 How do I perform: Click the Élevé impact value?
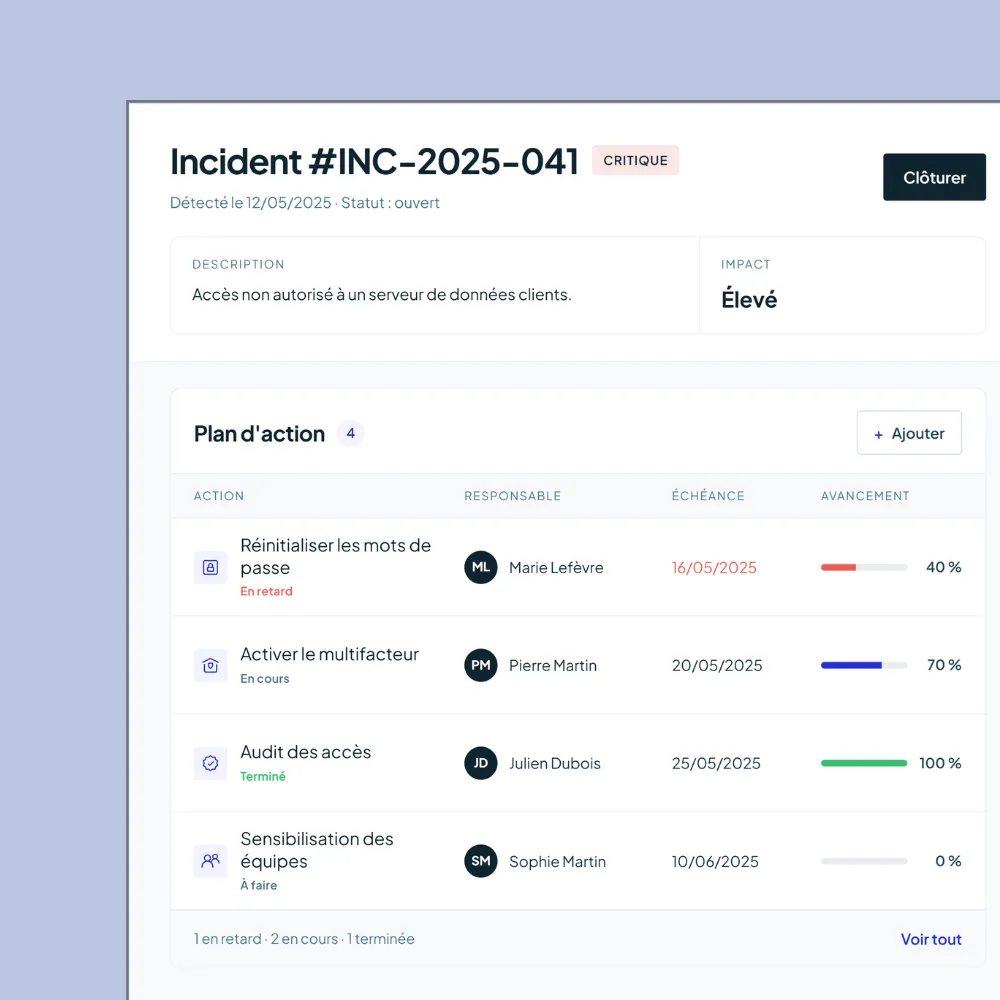click(749, 300)
